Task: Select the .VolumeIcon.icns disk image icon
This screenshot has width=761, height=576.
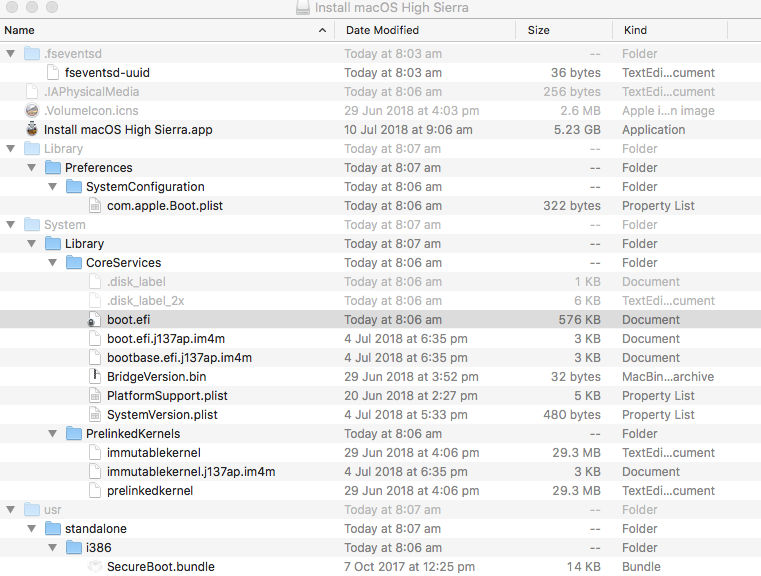Action: [x=32, y=111]
